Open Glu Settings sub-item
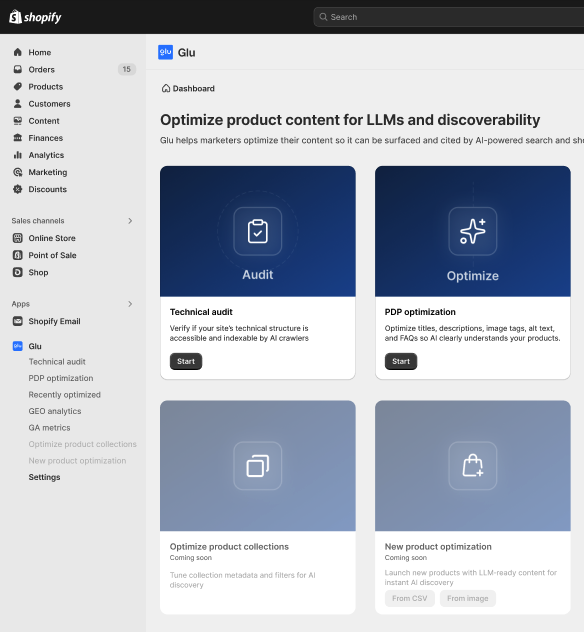This screenshot has width=584, height=632. [x=44, y=477]
